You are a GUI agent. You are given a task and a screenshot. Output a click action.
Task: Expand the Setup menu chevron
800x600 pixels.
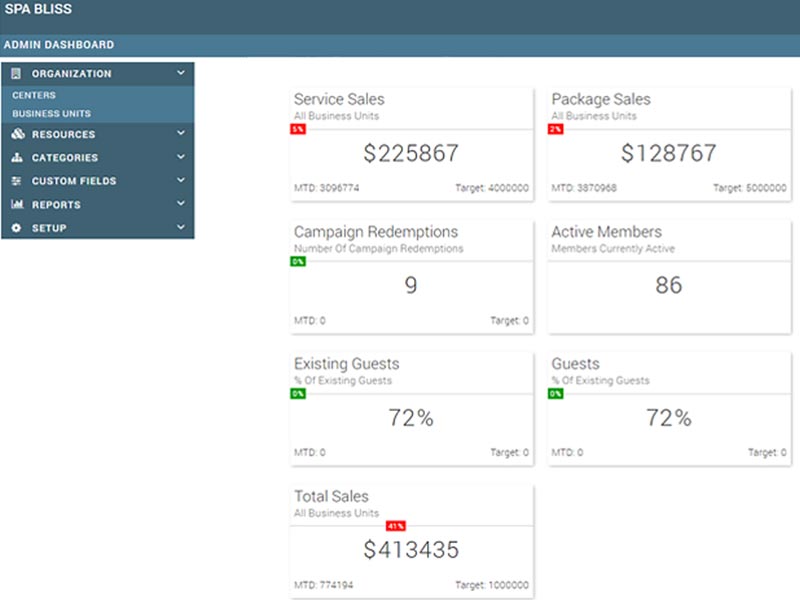[x=181, y=228]
